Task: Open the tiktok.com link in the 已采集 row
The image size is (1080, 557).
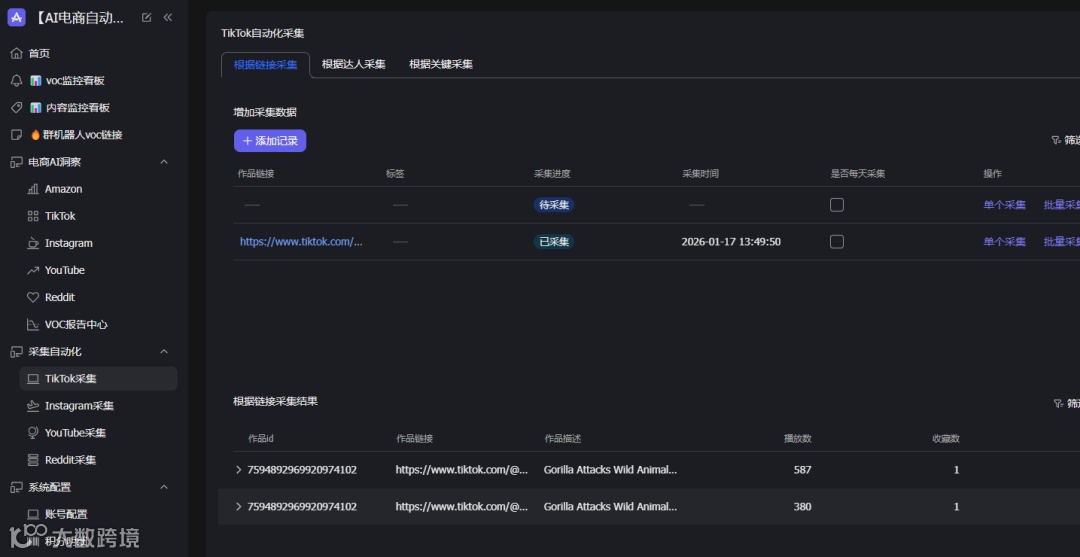Action: pos(301,242)
